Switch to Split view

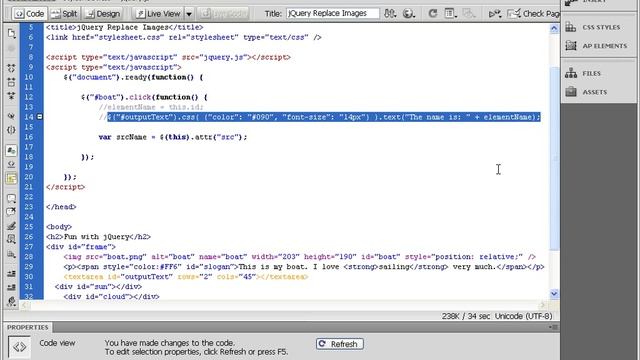64,14
